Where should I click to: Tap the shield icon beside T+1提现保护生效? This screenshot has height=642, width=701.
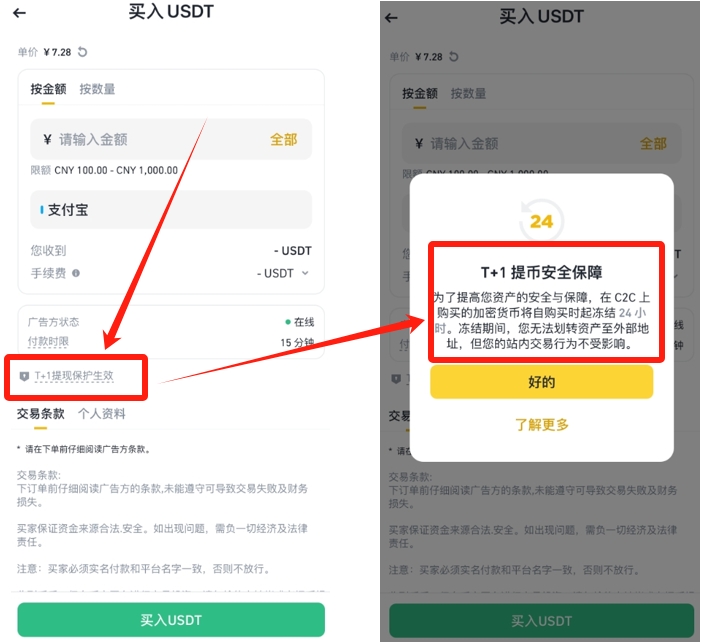25,376
